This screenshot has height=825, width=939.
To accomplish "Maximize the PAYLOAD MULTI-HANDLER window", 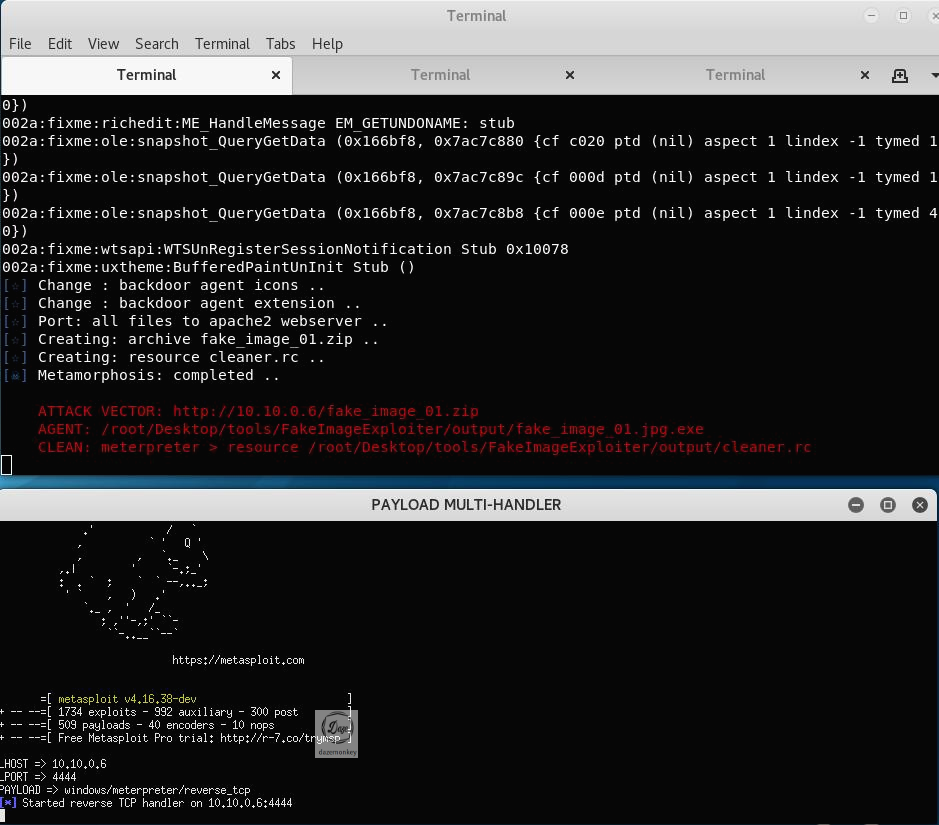I will [887, 505].
